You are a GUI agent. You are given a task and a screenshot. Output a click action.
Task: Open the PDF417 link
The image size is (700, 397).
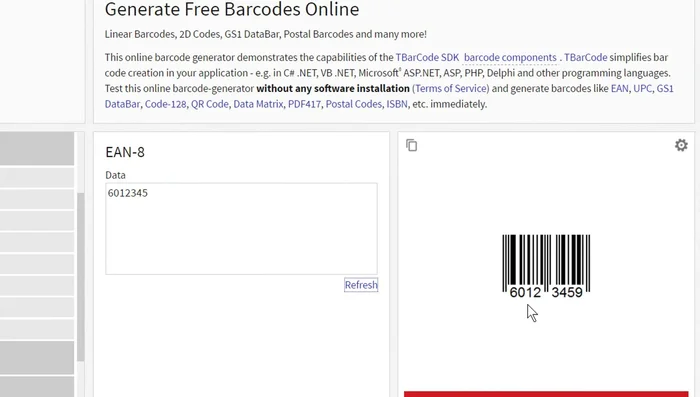tap(304, 104)
